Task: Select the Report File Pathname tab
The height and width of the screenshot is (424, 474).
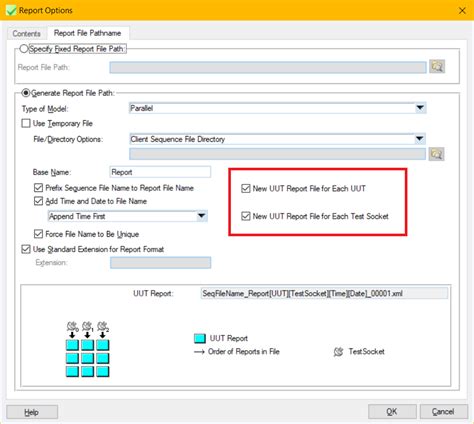Action: 88,33
